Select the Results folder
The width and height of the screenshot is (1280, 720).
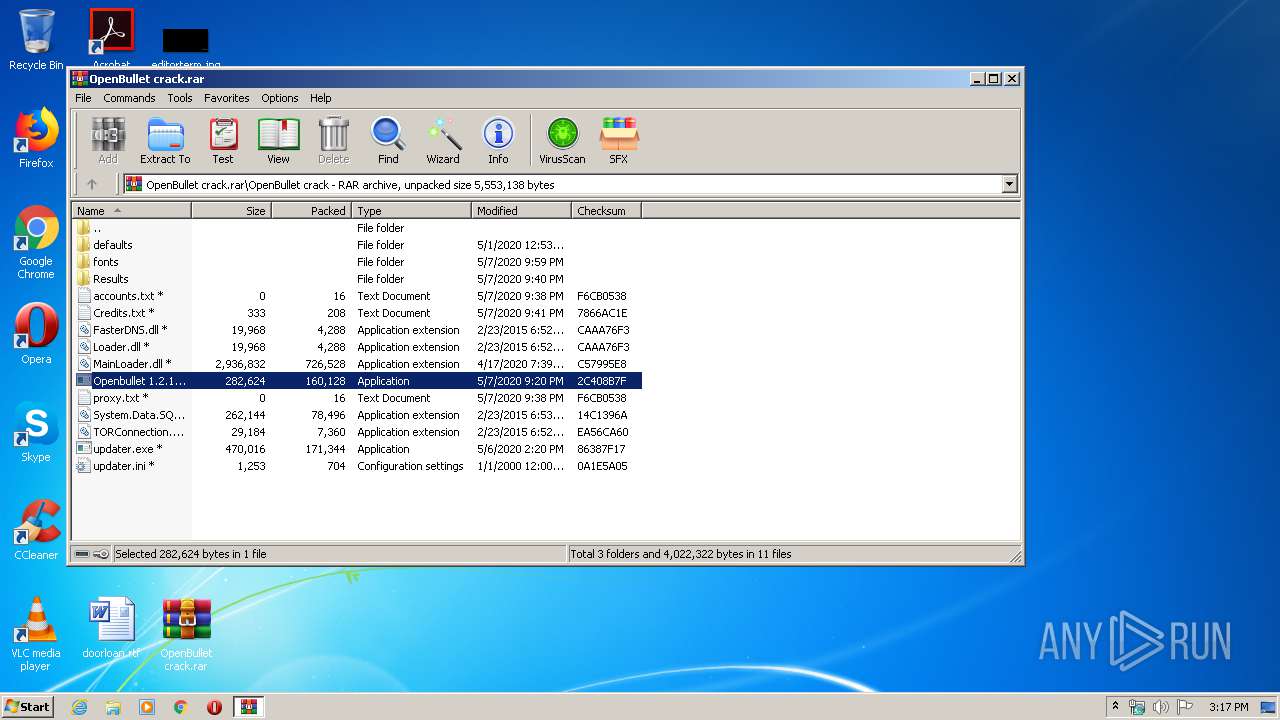click(x=357, y=279)
